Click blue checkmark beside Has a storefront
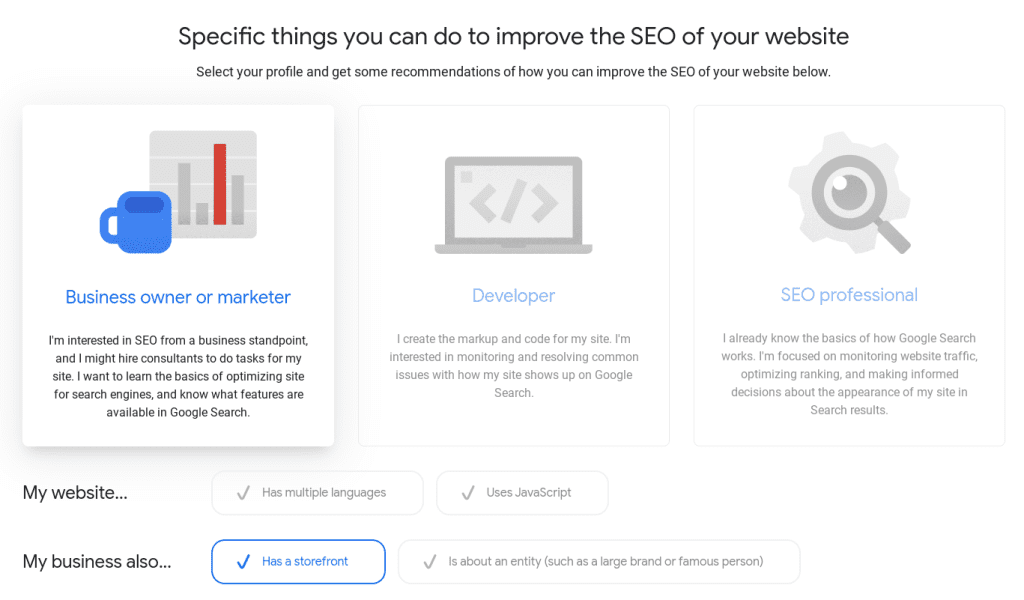The width and height of the screenshot is (1024, 600). 243,561
